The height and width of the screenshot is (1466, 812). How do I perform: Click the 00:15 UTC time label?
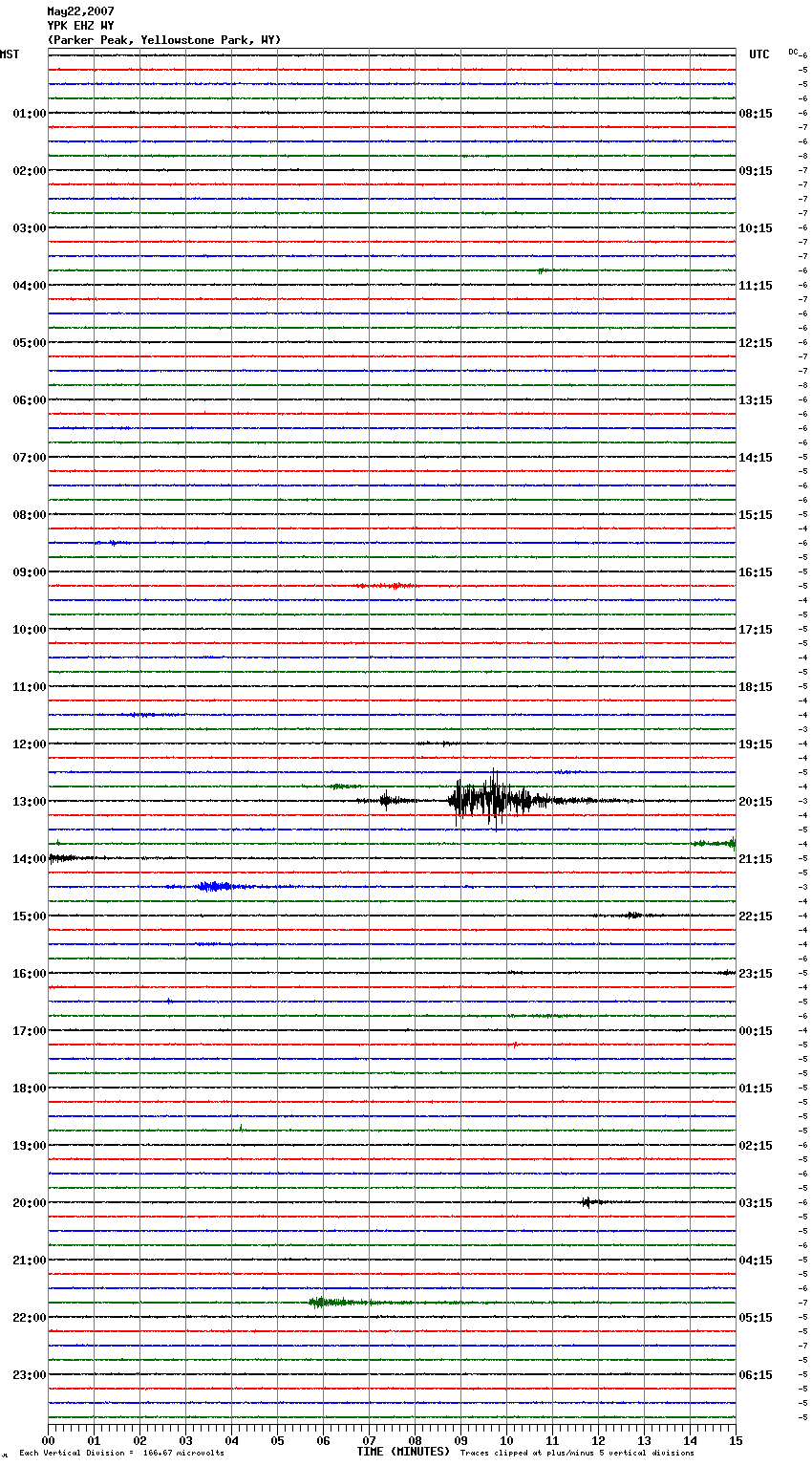756,1031
